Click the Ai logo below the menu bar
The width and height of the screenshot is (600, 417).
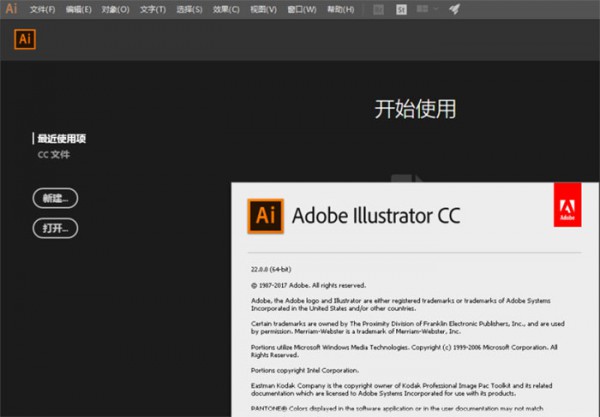point(25,39)
